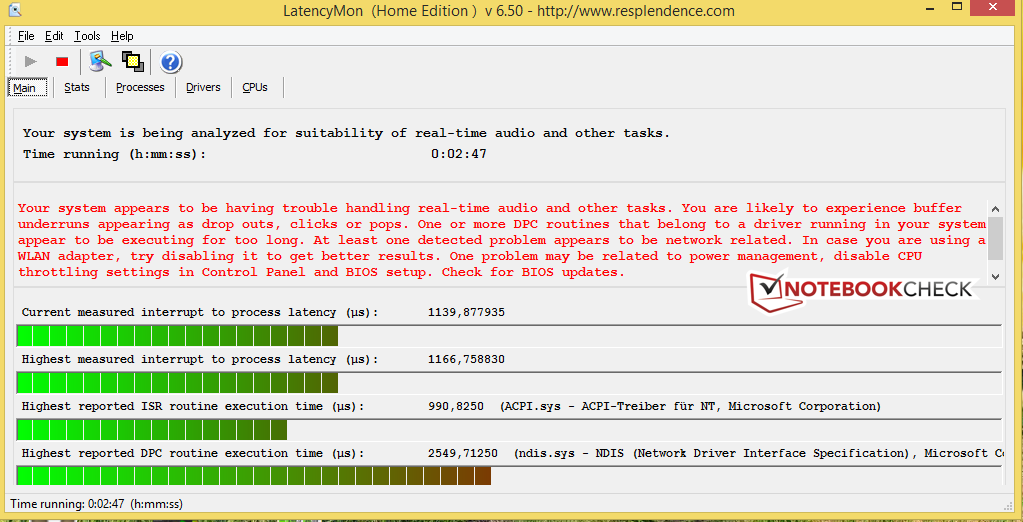Image resolution: width=1023 pixels, height=522 pixels.
Task: Click the ISR value 990,8250
Action: coord(456,406)
